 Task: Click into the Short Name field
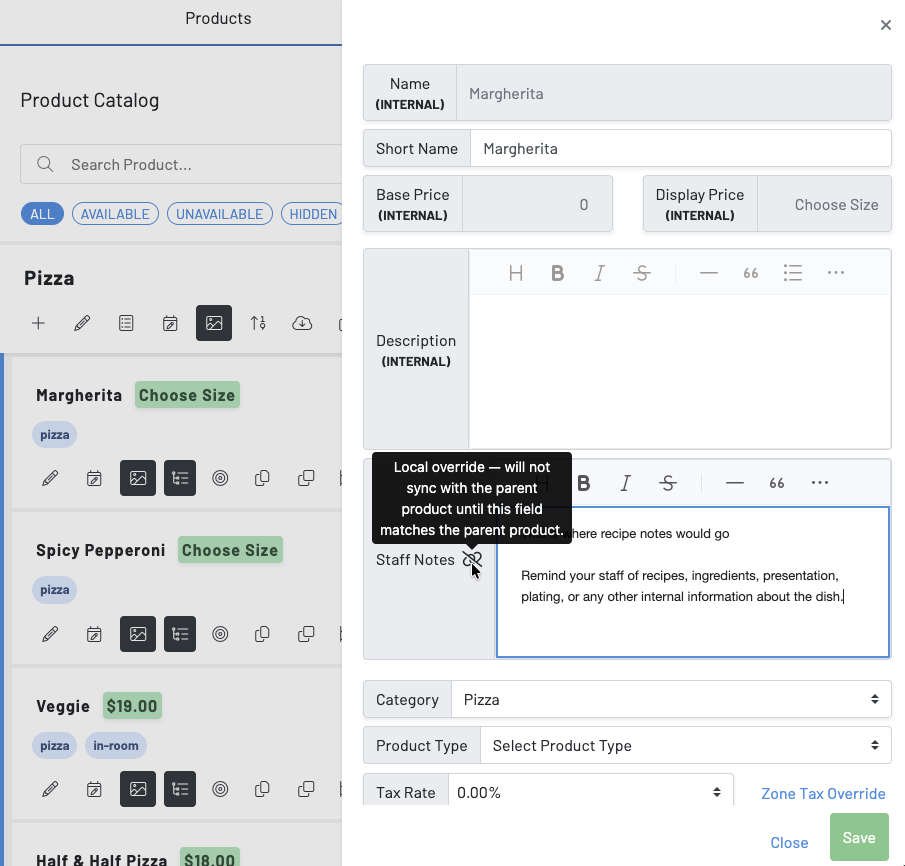680,148
